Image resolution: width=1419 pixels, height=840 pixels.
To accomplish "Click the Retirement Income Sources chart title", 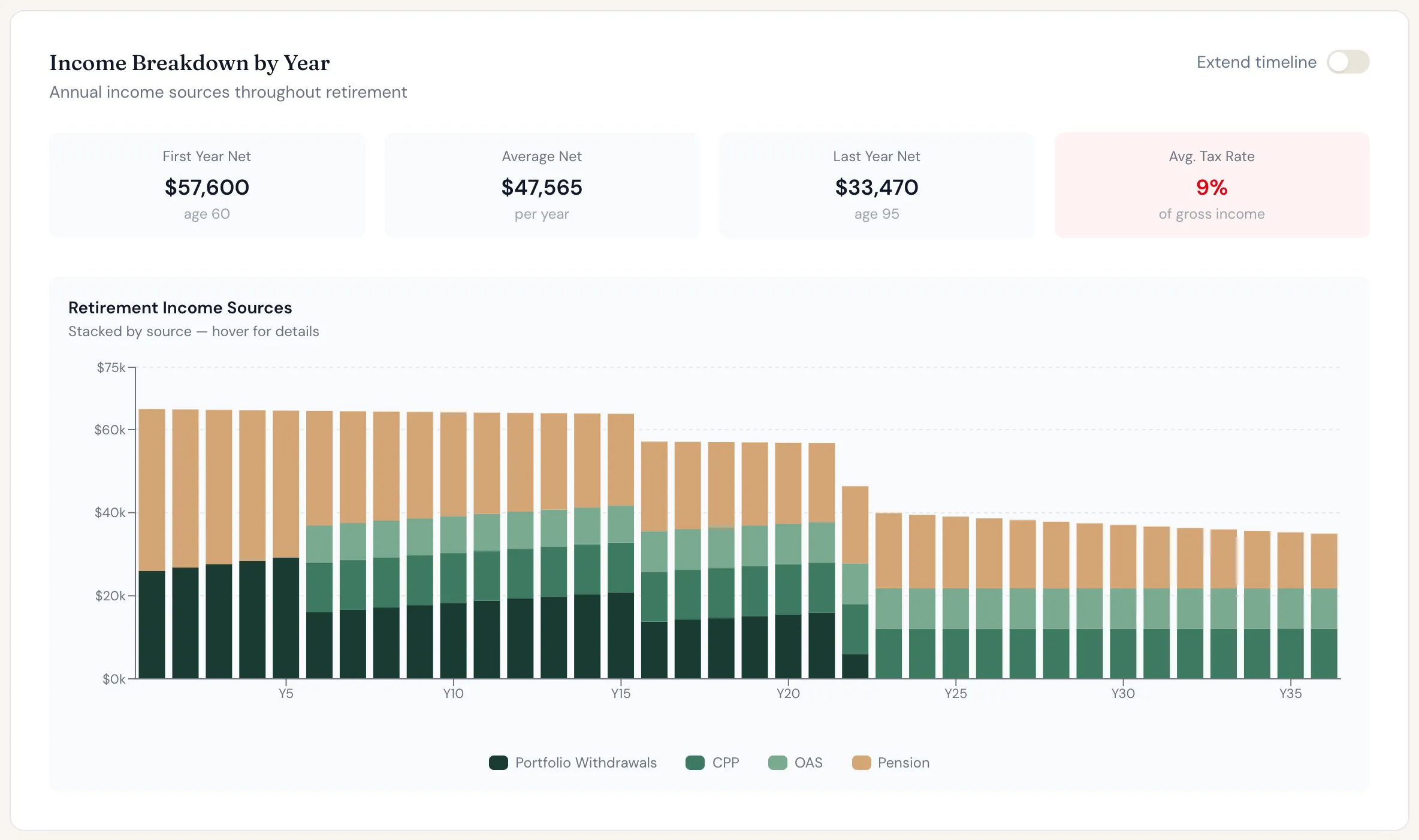I will coord(180,307).
